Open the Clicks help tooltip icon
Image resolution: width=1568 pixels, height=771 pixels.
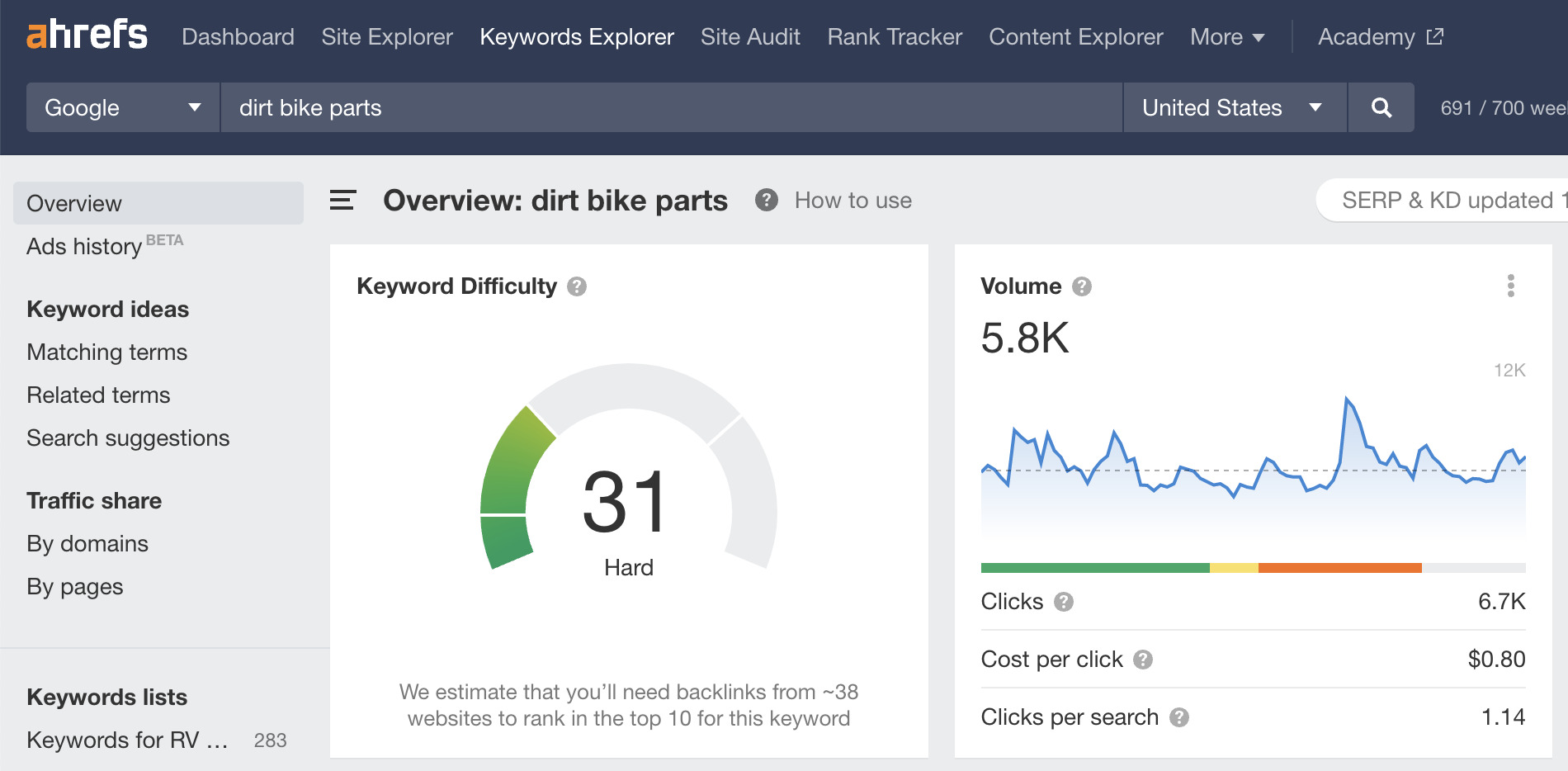[1065, 602]
